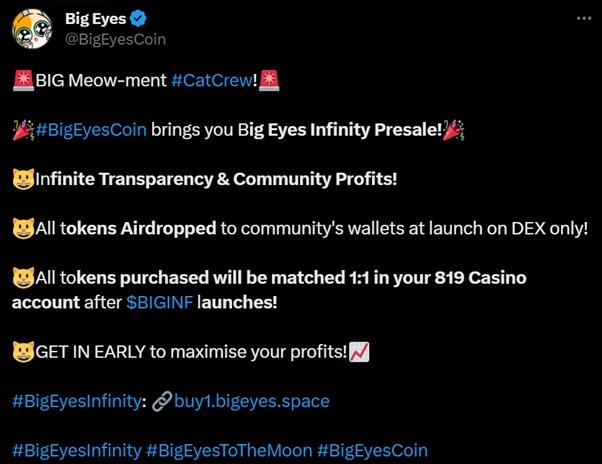Open the Big Eyes profile avatar
The width and height of the screenshot is (602, 464).
[x=32, y=29]
